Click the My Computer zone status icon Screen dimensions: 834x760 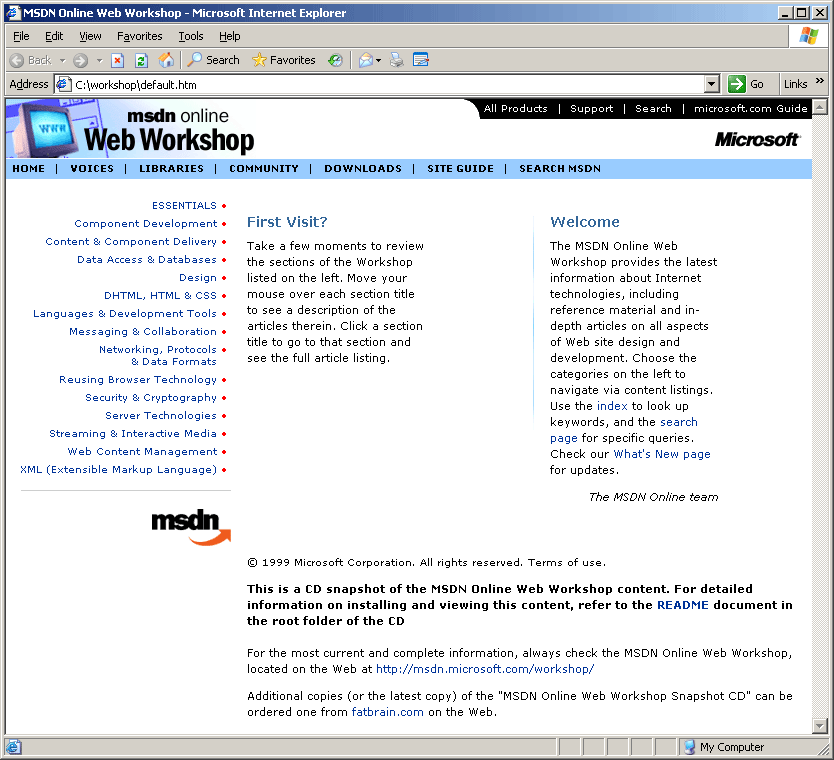click(689, 747)
